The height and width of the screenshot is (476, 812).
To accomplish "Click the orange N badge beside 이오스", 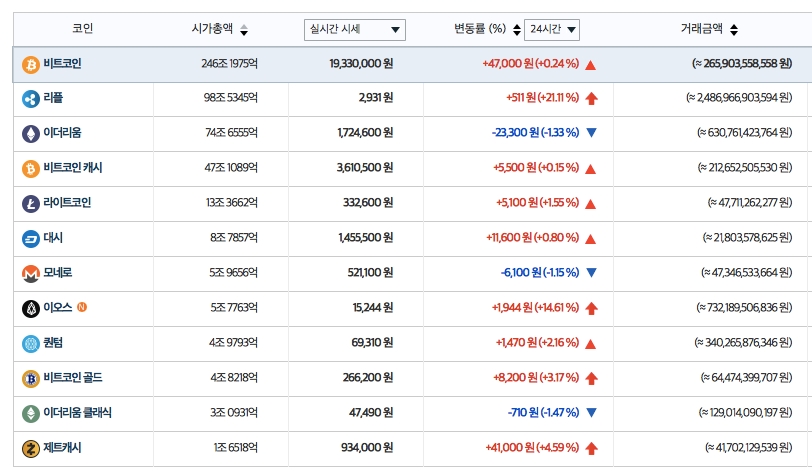I will coord(82,307).
